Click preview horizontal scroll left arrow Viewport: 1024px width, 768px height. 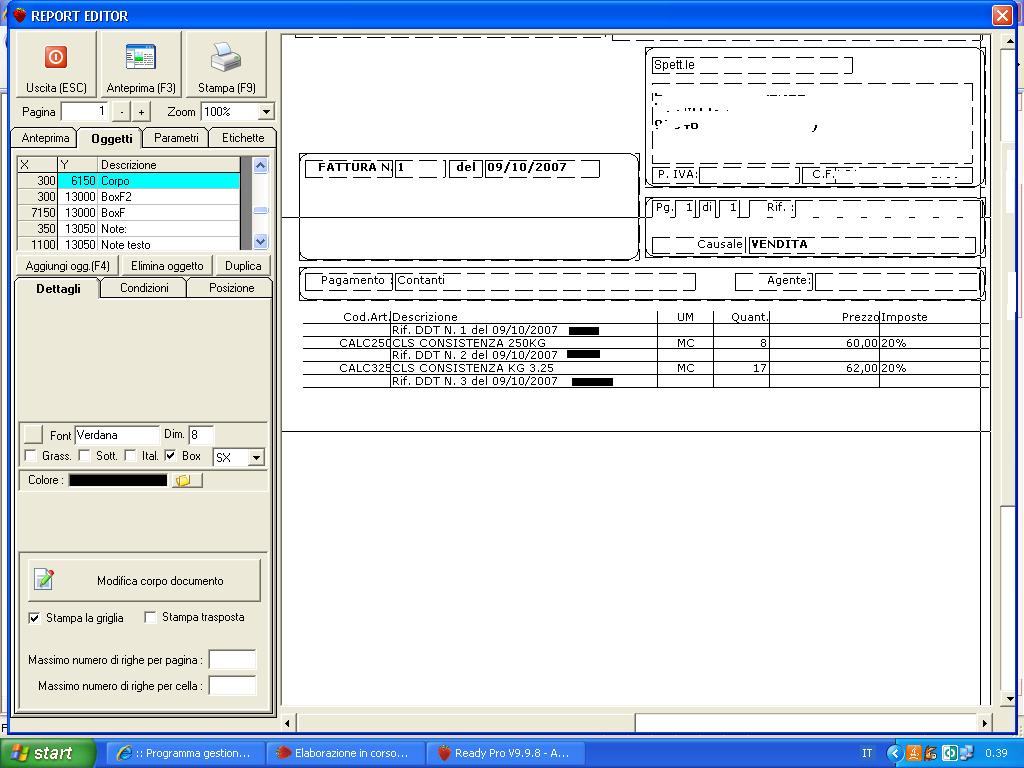[x=288, y=723]
